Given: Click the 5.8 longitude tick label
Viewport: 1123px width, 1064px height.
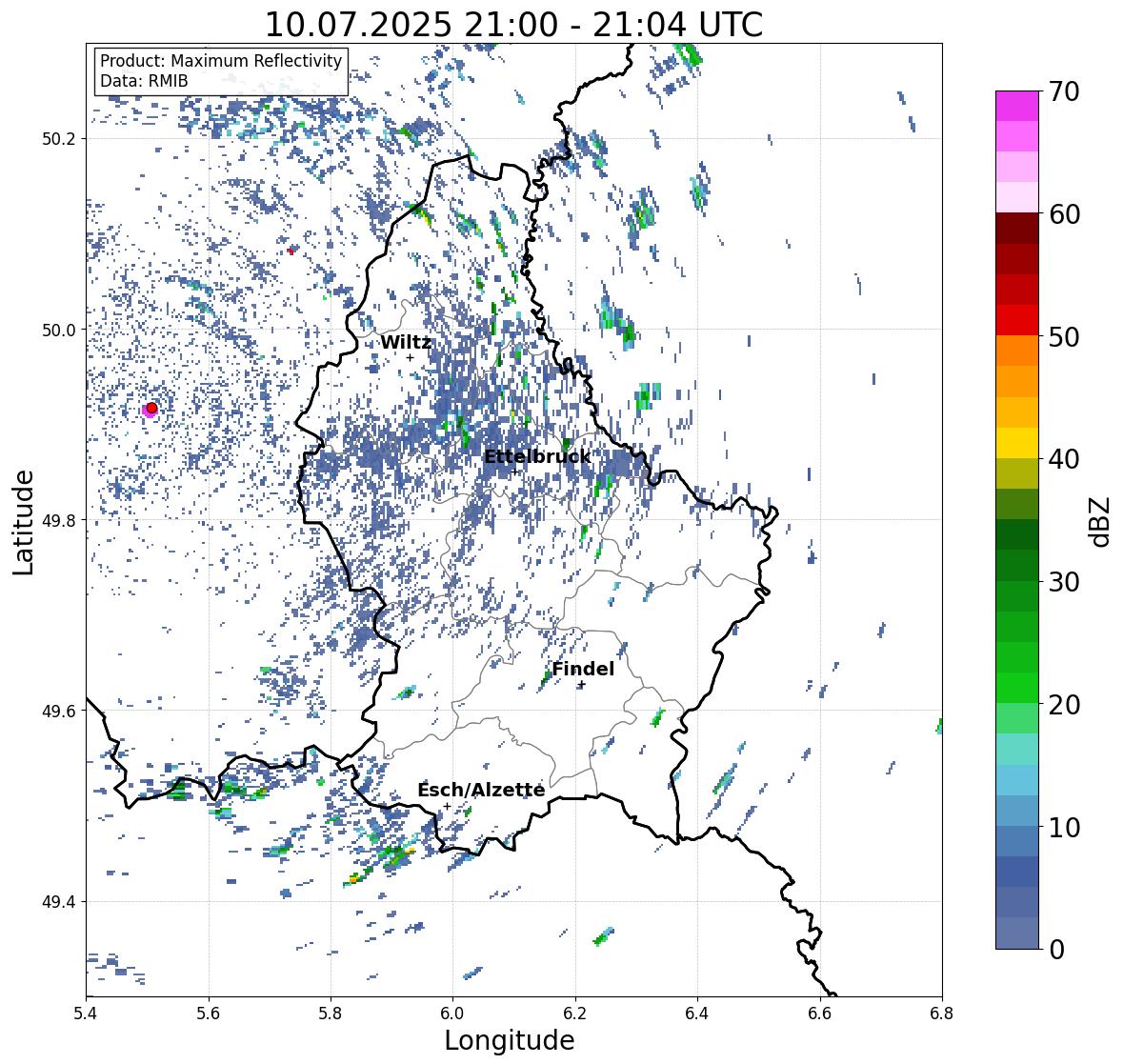Looking at the screenshot, I should pyautogui.click(x=331, y=1014).
